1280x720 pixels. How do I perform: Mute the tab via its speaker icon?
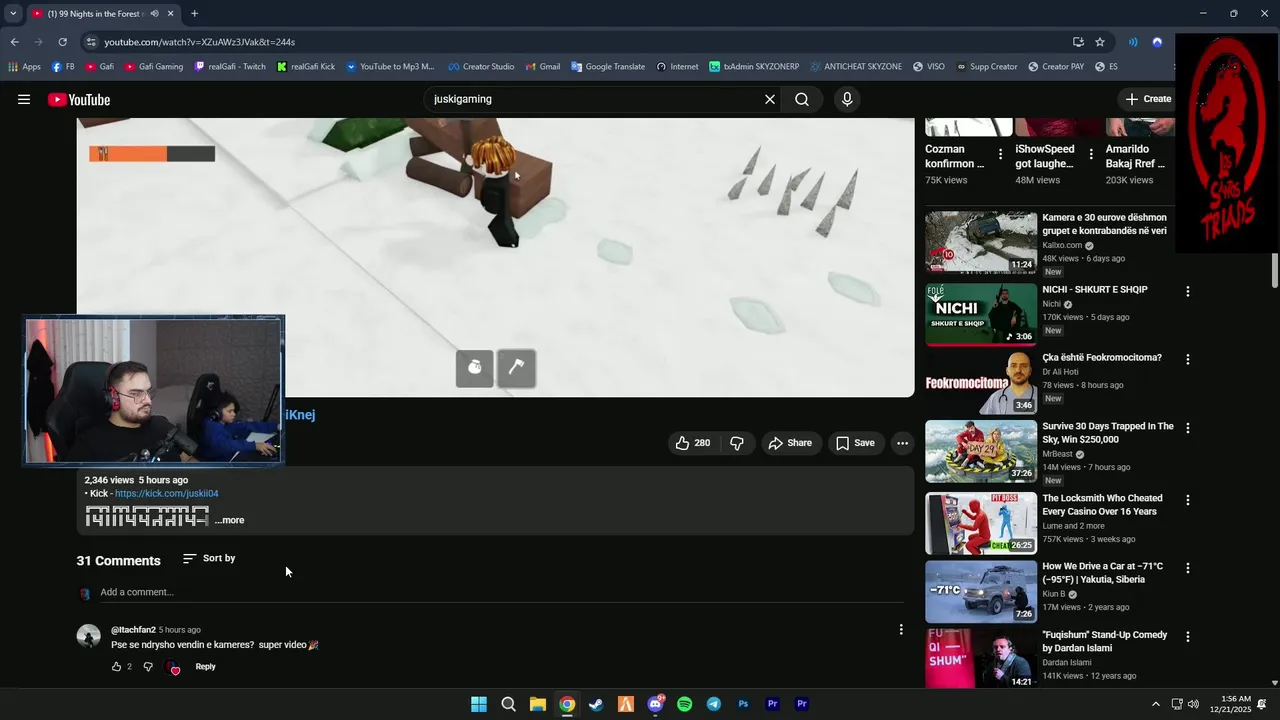pos(154,14)
